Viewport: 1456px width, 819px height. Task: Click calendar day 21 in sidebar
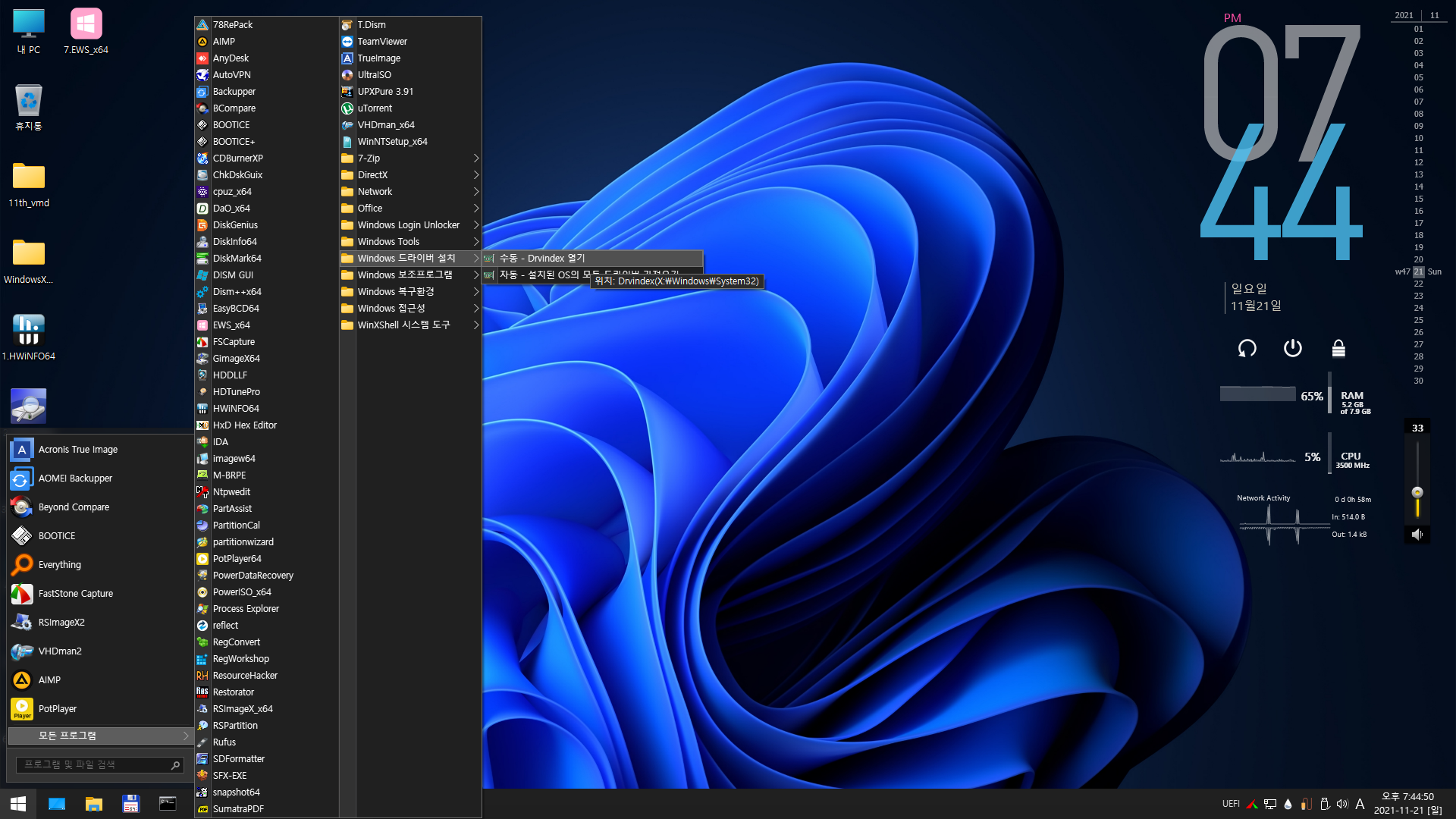coord(1418,271)
